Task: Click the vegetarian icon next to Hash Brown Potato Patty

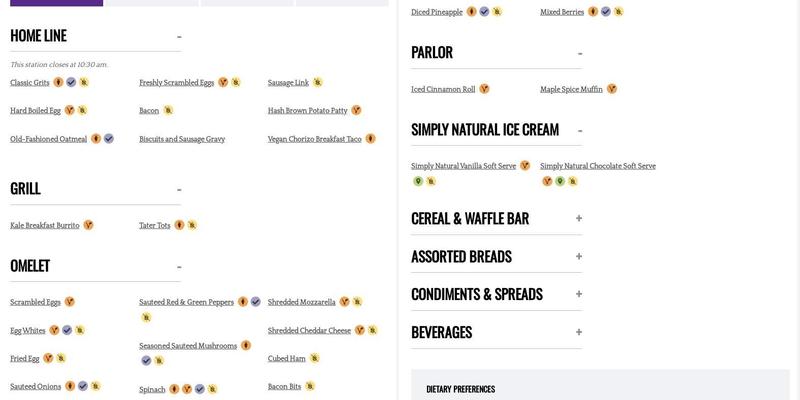Action: tap(356, 111)
